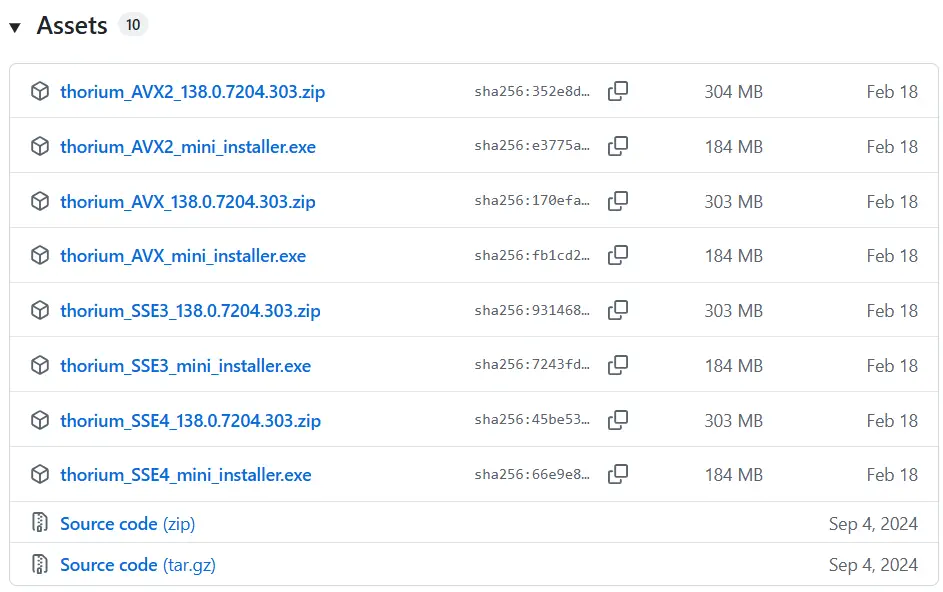Copy SHA256 hash for thorium_AVX_138.0.7204.303.zip
The height and width of the screenshot is (592, 943).
pos(618,201)
